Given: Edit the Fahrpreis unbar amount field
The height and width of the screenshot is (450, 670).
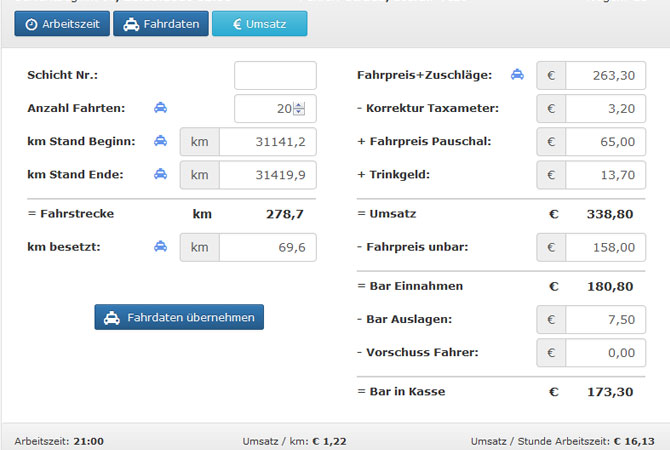Looking at the screenshot, I should pyautogui.click(x=605, y=247).
